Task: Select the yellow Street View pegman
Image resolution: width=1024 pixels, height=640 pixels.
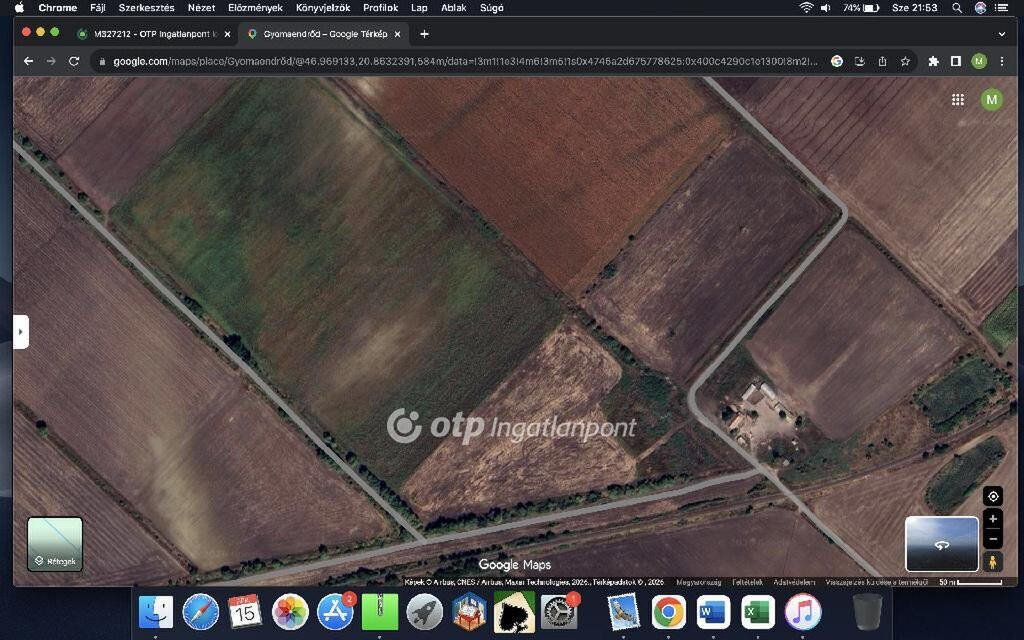Action: click(992, 561)
